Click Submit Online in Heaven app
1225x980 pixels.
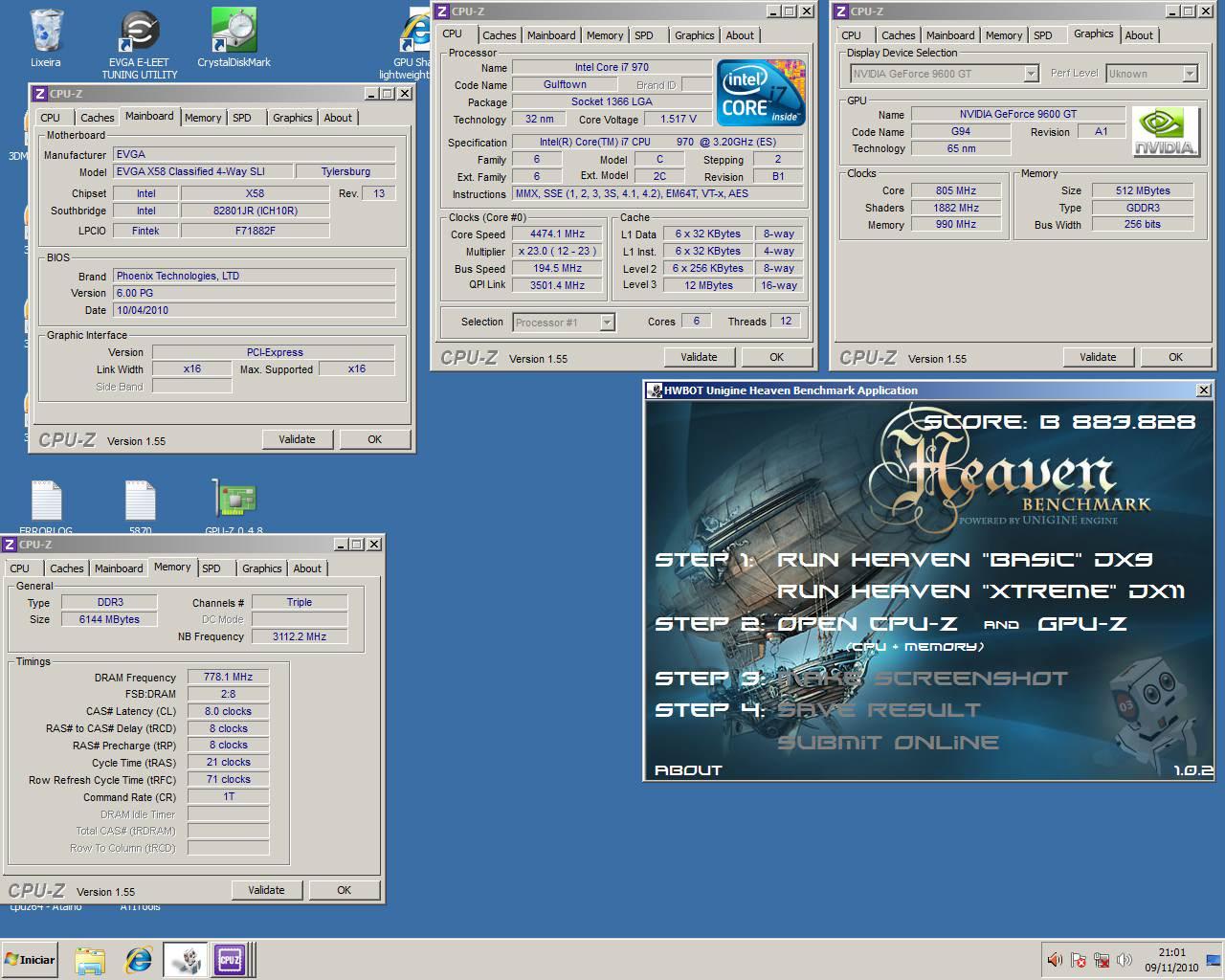click(888, 743)
